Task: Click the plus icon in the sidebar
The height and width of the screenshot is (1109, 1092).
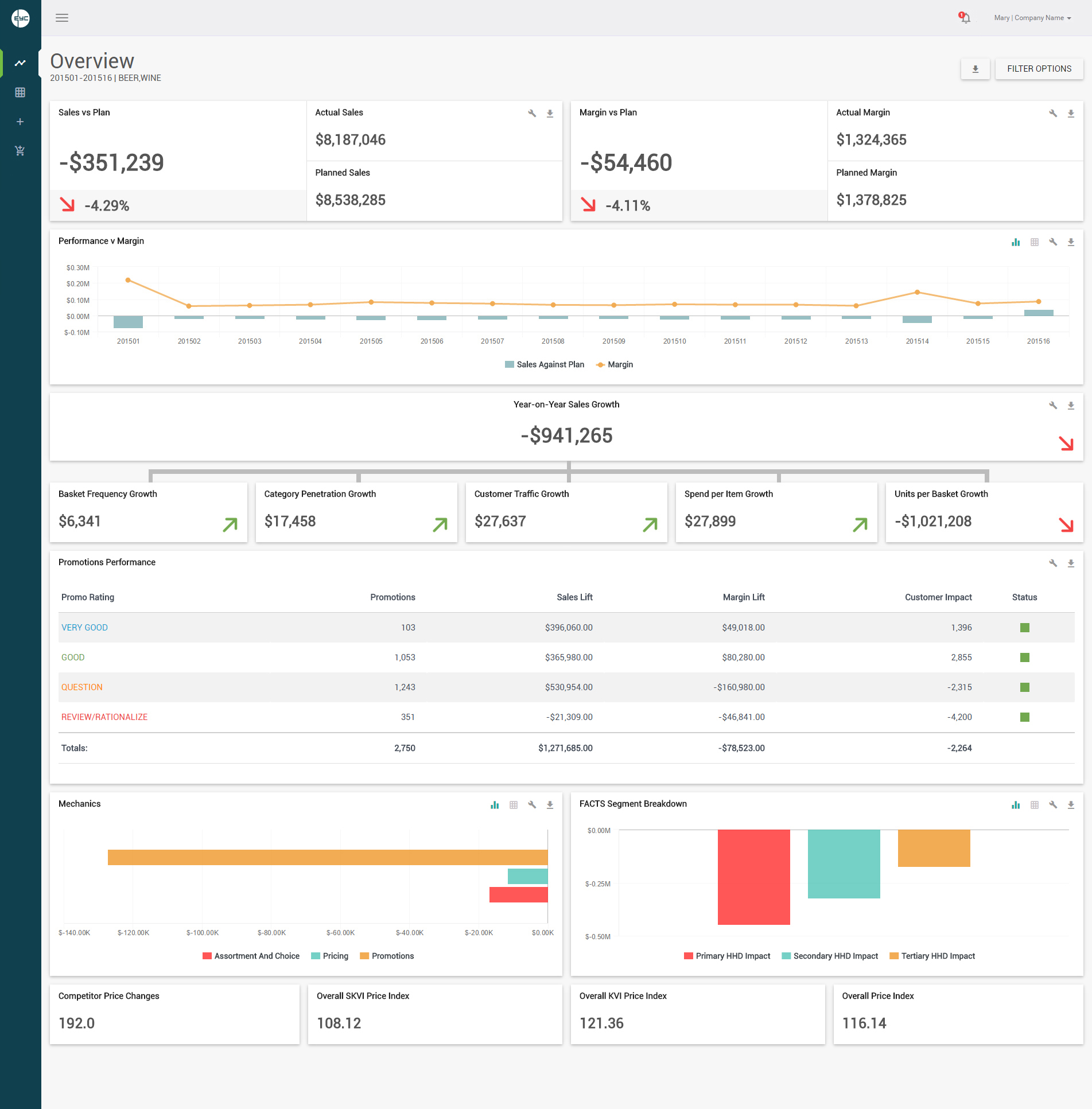Action: tap(20, 122)
